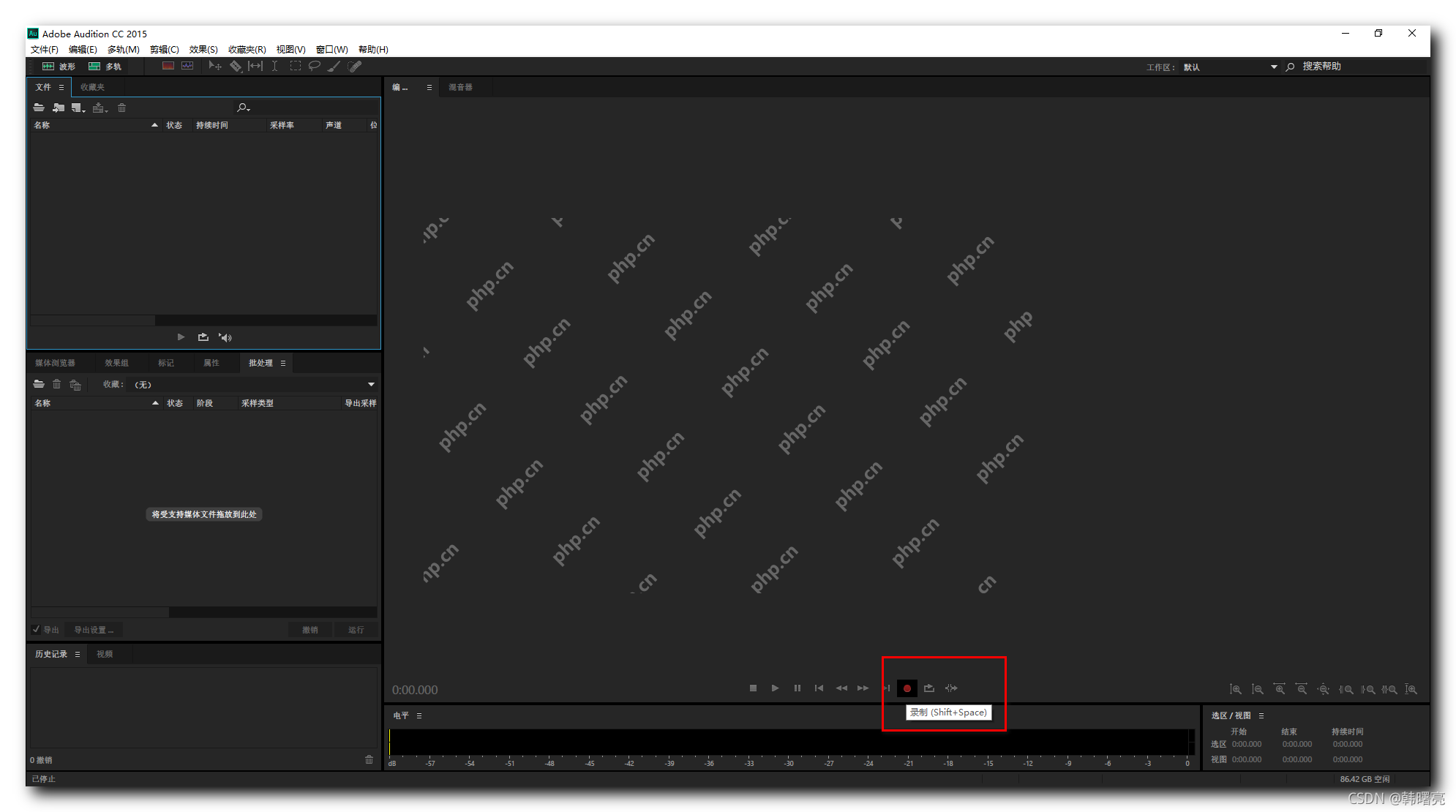This screenshot has height=812, width=1456.
Task: Open the 效果(S) menu
Action: [x=203, y=49]
